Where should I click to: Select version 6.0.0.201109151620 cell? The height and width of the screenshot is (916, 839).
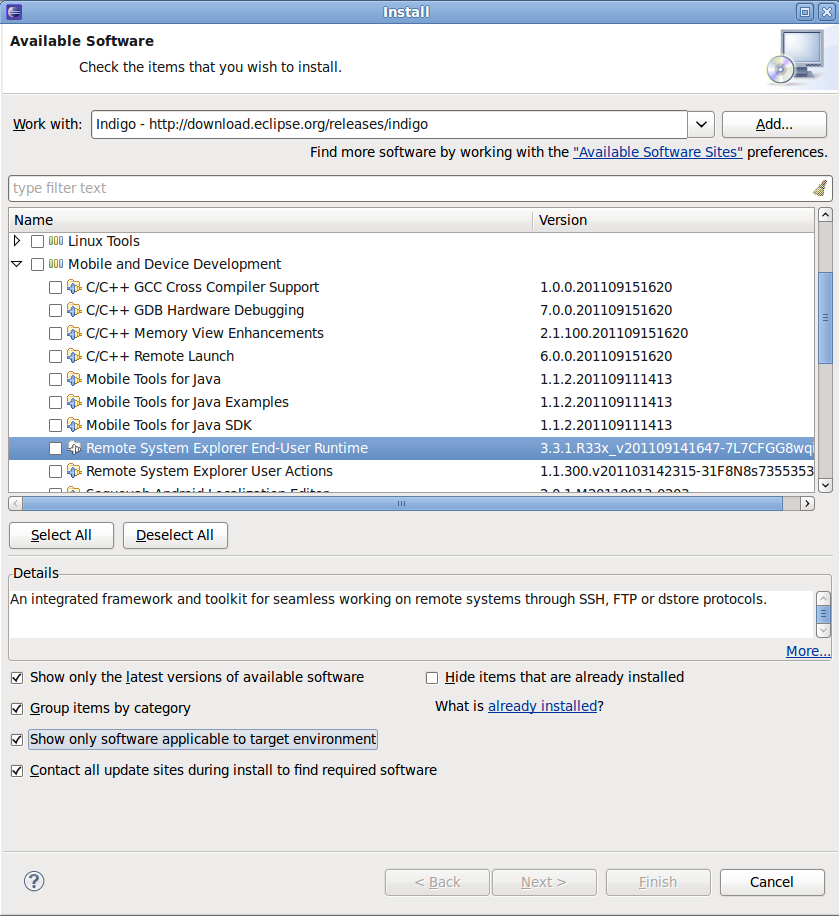tap(606, 356)
